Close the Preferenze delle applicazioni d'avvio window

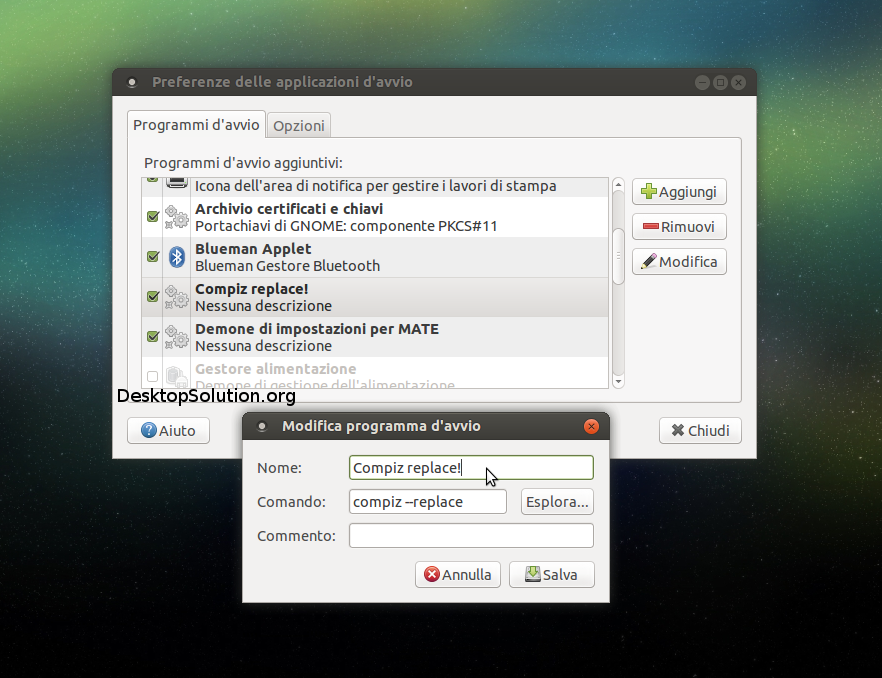(739, 83)
